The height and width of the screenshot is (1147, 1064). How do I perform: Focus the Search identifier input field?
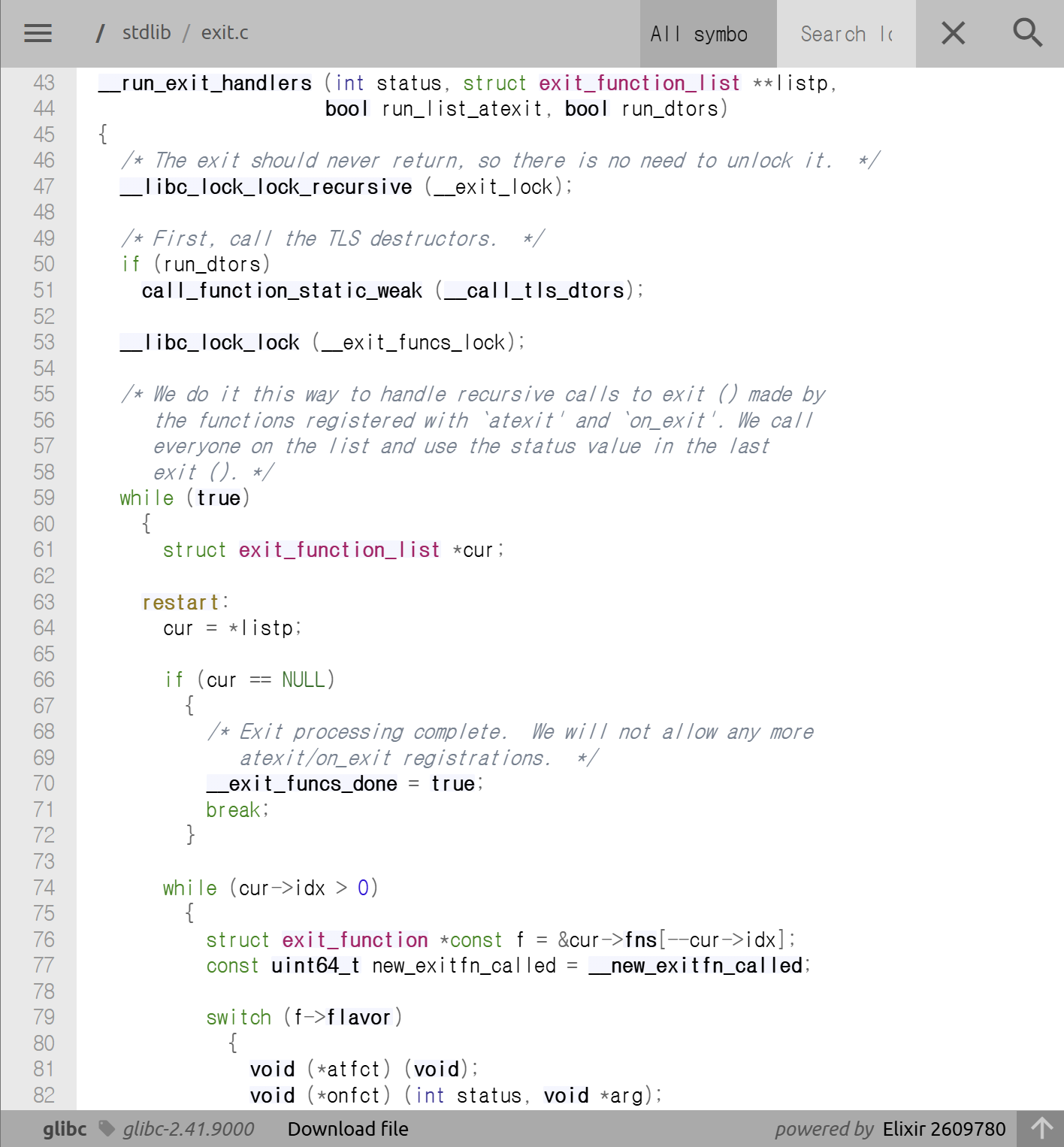click(x=846, y=34)
